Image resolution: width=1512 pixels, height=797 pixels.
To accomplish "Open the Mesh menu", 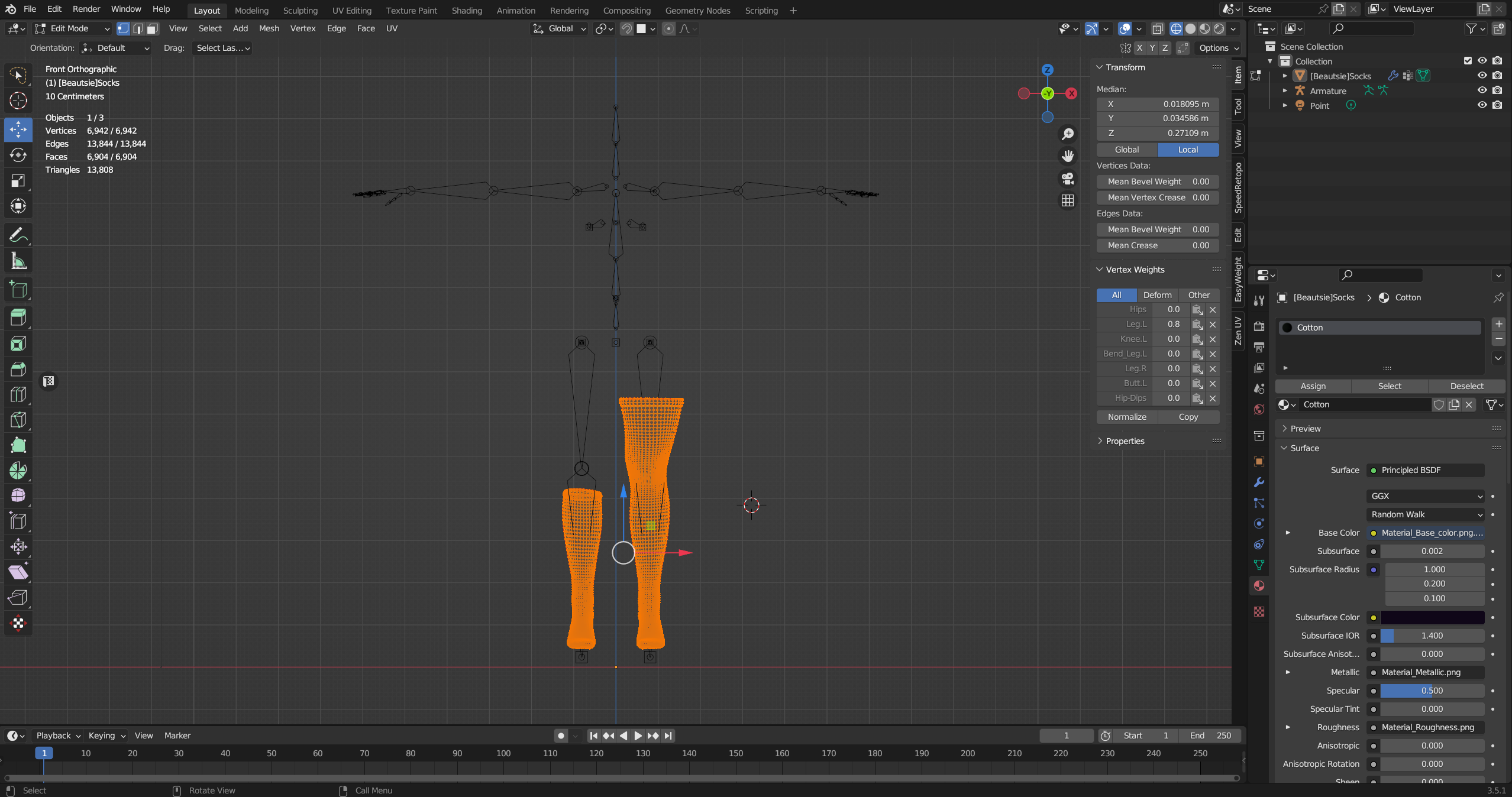I will [269, 28].
